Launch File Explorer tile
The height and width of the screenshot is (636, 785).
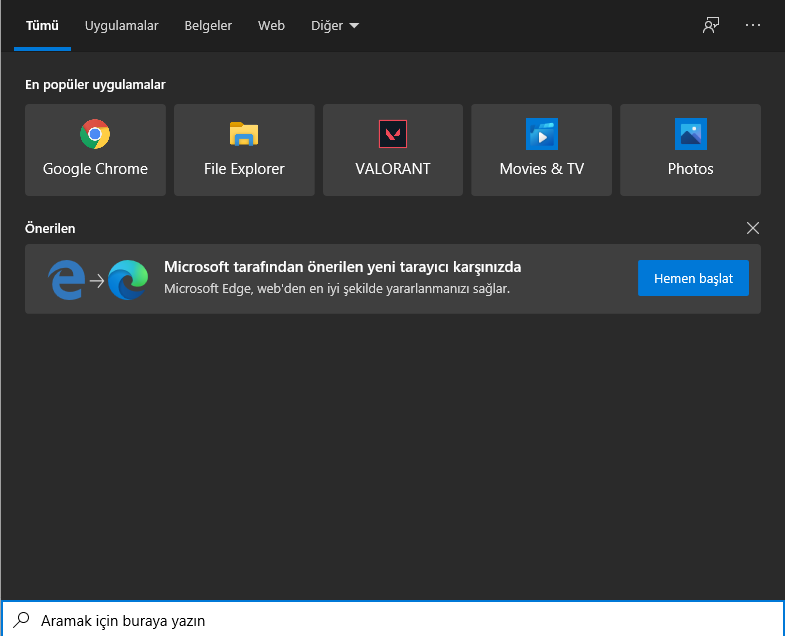coord(244,150)
